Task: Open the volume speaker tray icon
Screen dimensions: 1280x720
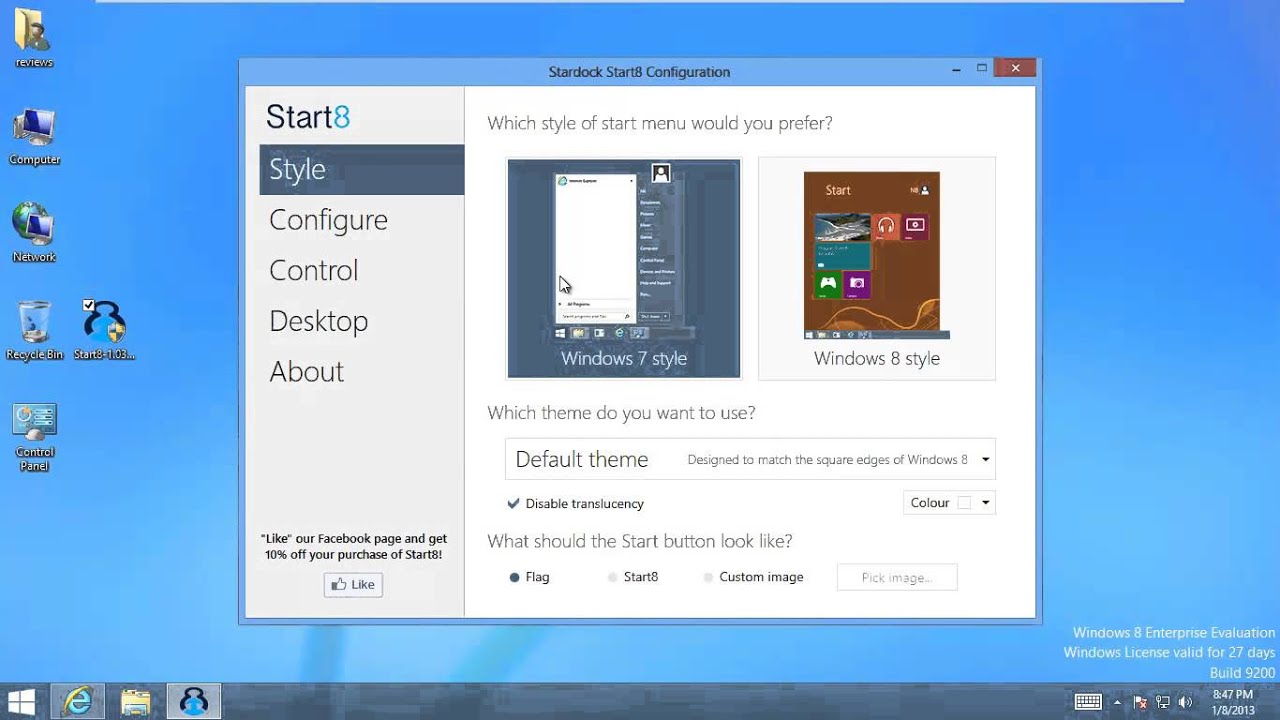Action: click(x=1185, y=702)
